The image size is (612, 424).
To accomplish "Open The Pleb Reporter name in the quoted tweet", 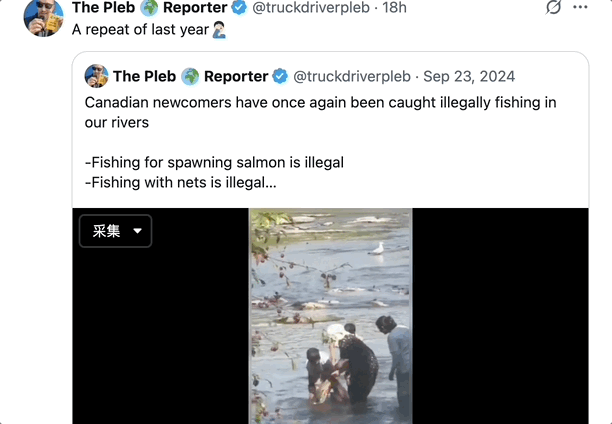I will [190, 76].
